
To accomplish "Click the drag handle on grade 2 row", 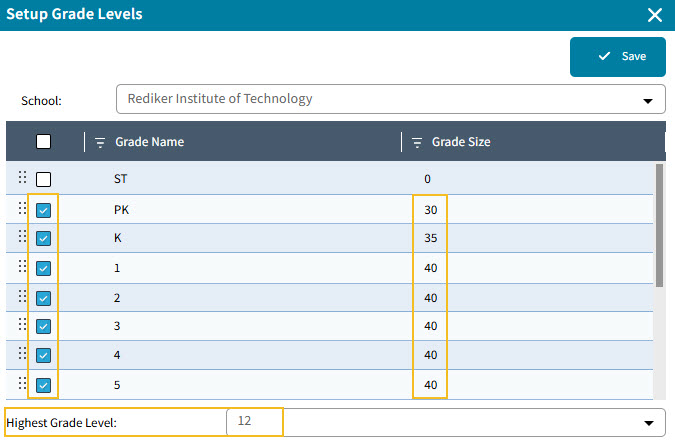I will coord(22,296).
